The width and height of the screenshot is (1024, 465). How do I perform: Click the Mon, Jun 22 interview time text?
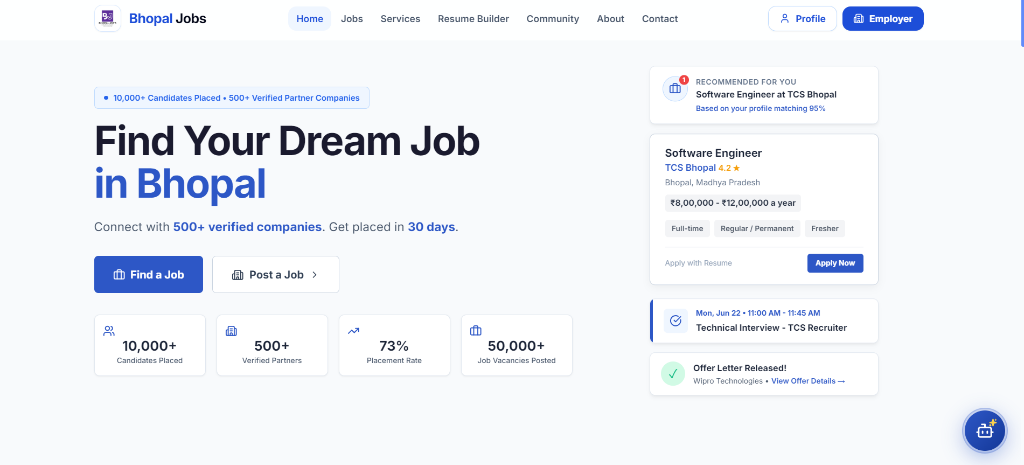click(x=758, y=313)
